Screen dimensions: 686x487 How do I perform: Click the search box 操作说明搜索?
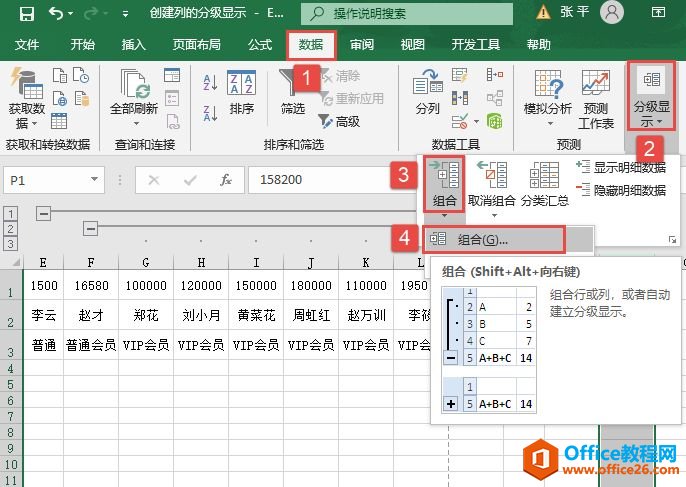point(407,14)
